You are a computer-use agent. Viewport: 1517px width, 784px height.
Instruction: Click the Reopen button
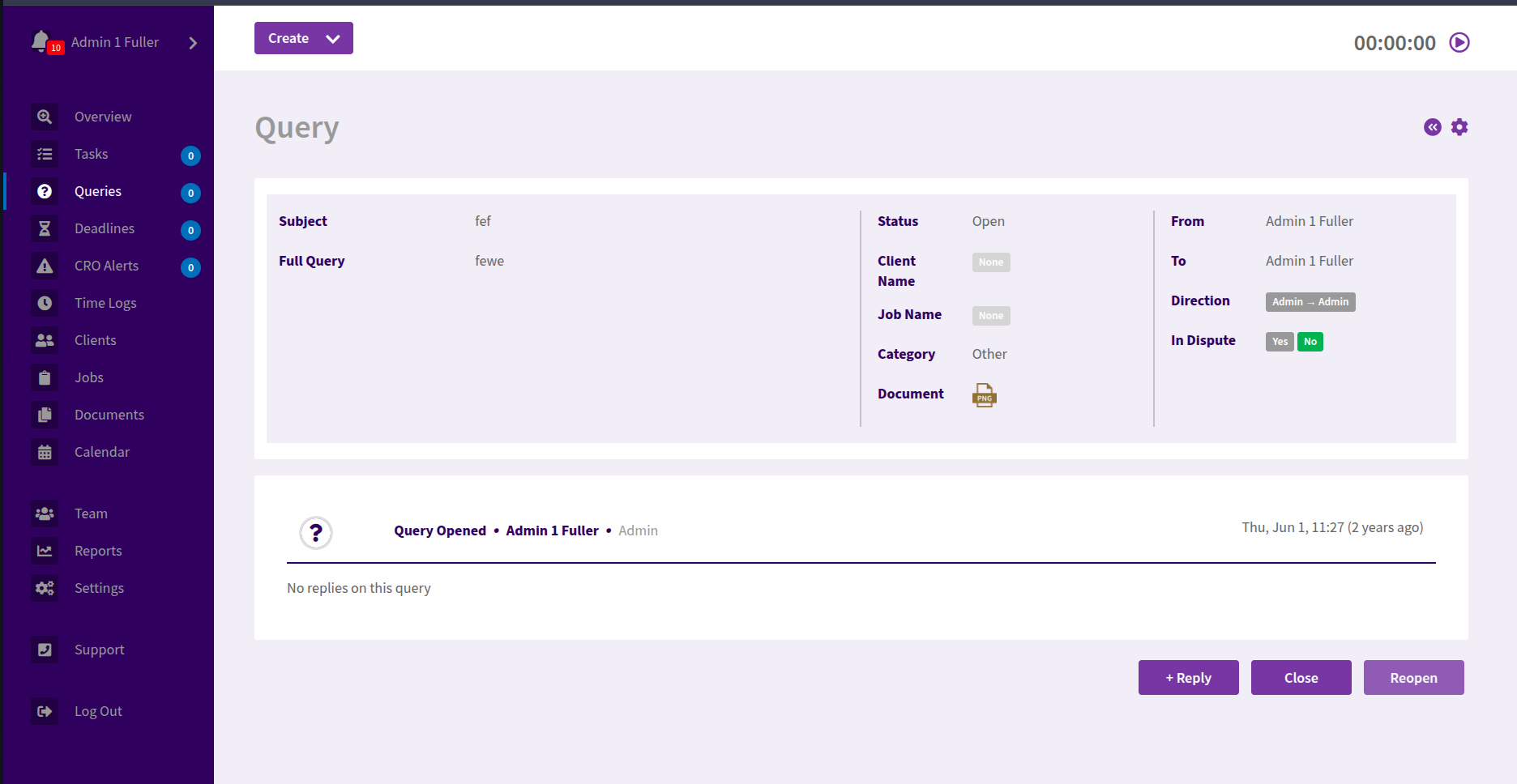pos(1413,678)
